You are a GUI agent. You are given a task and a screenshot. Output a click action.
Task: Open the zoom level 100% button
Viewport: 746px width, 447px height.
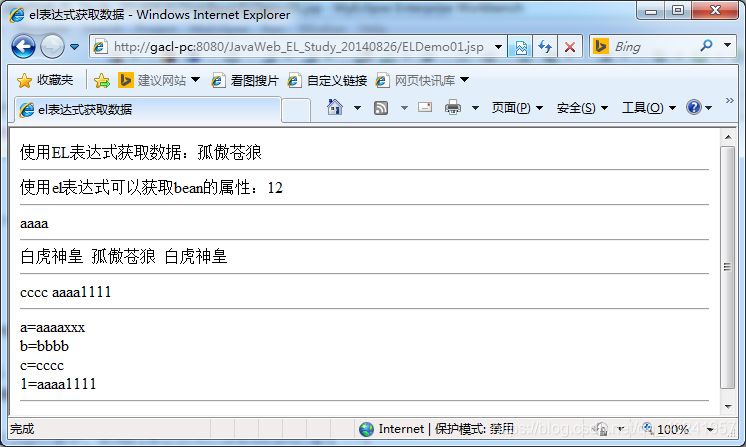[x=666, y=429]
